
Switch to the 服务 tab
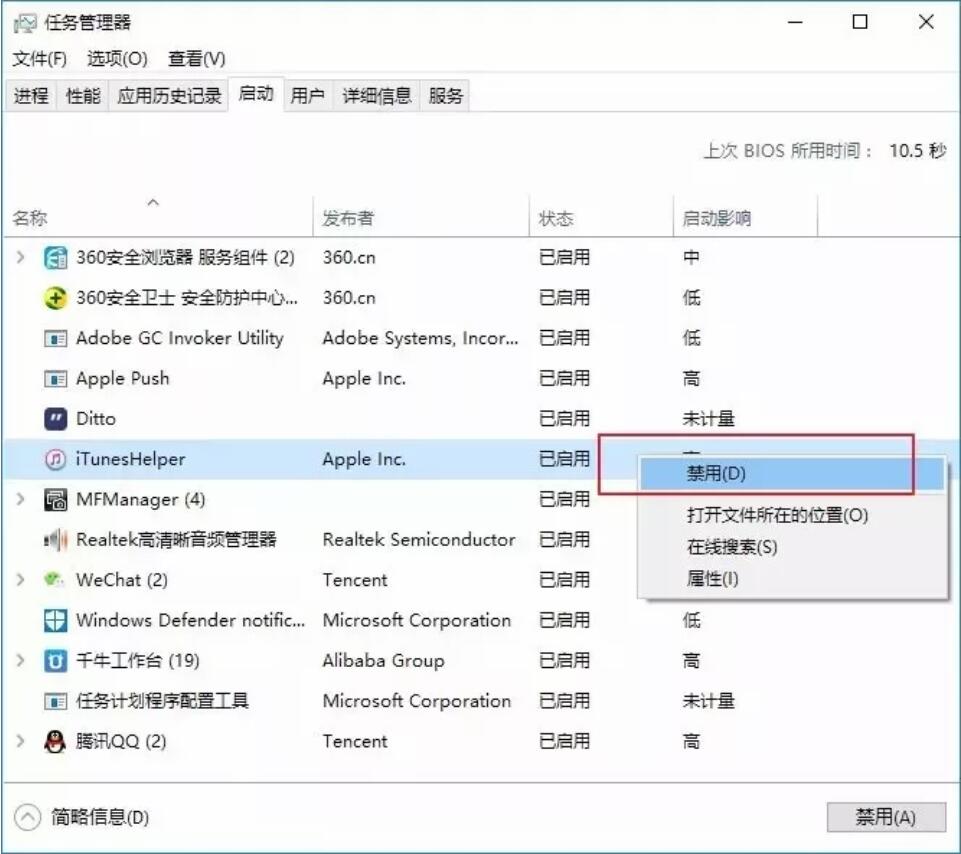click(443, 94)
